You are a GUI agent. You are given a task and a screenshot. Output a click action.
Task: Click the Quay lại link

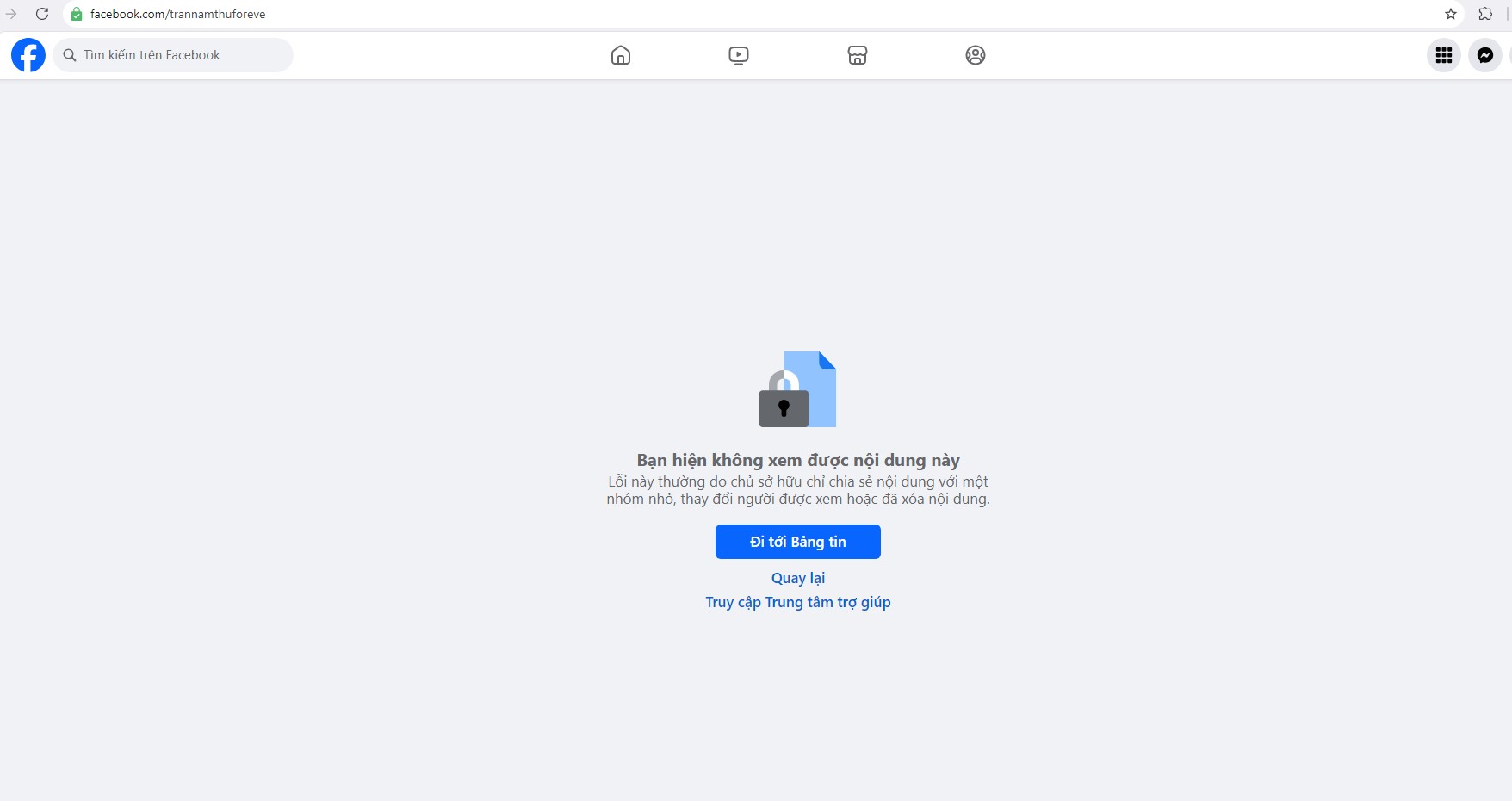[798, 578]
